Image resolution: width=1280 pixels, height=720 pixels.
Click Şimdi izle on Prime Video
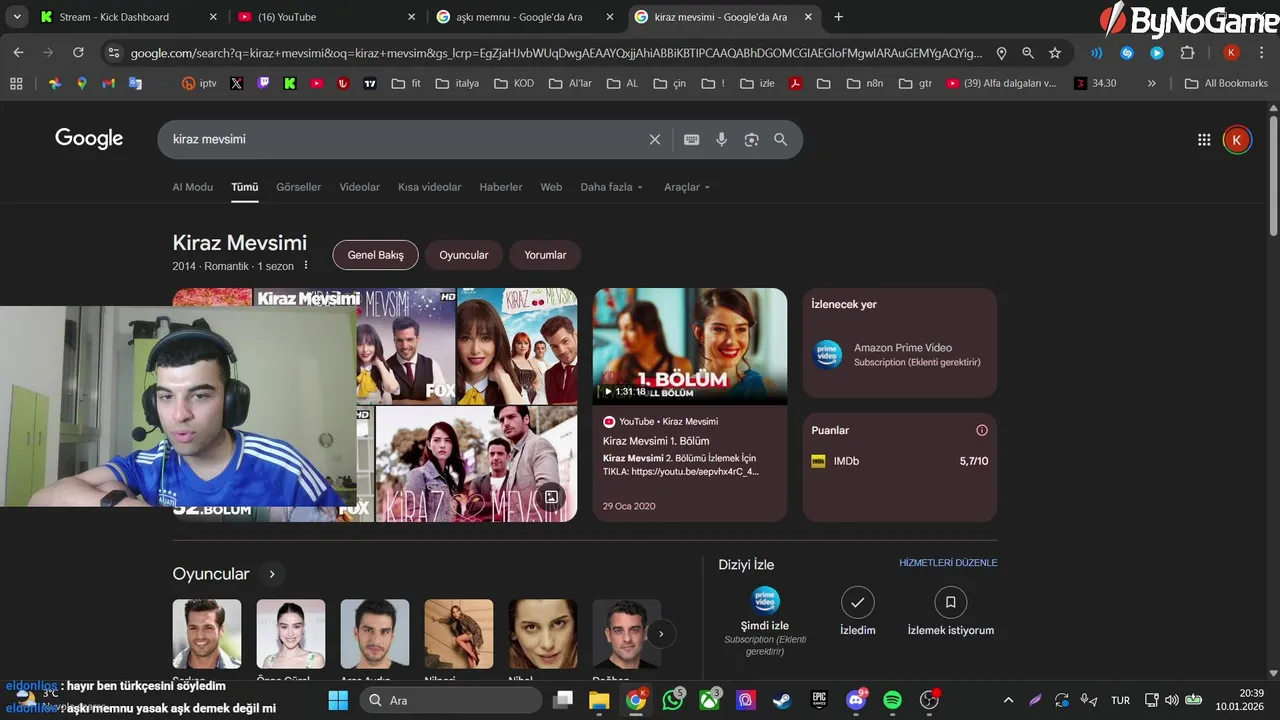click(x=765, y=622)
